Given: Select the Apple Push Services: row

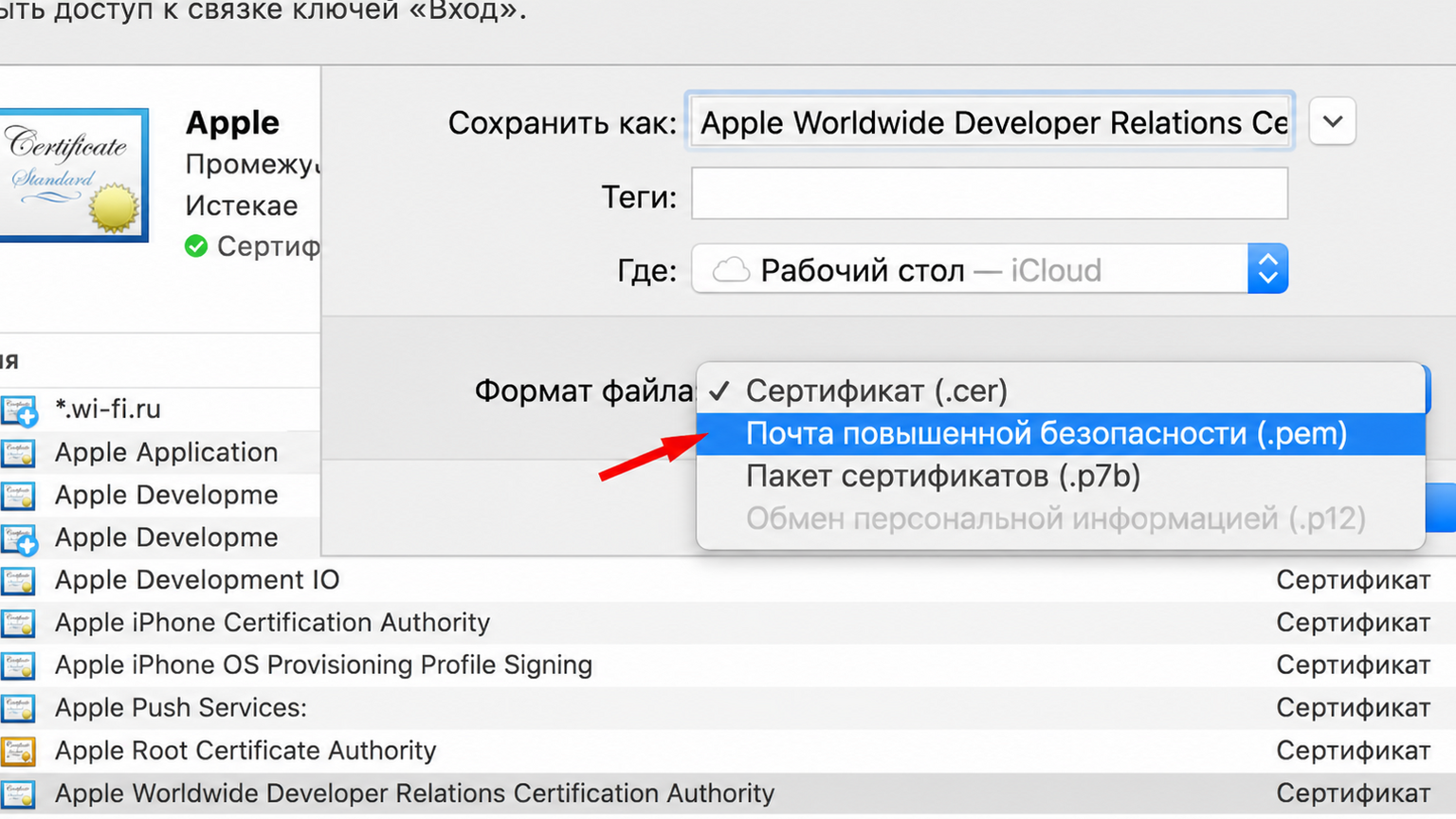Looking at the screenshot, I should pos(728,708).
